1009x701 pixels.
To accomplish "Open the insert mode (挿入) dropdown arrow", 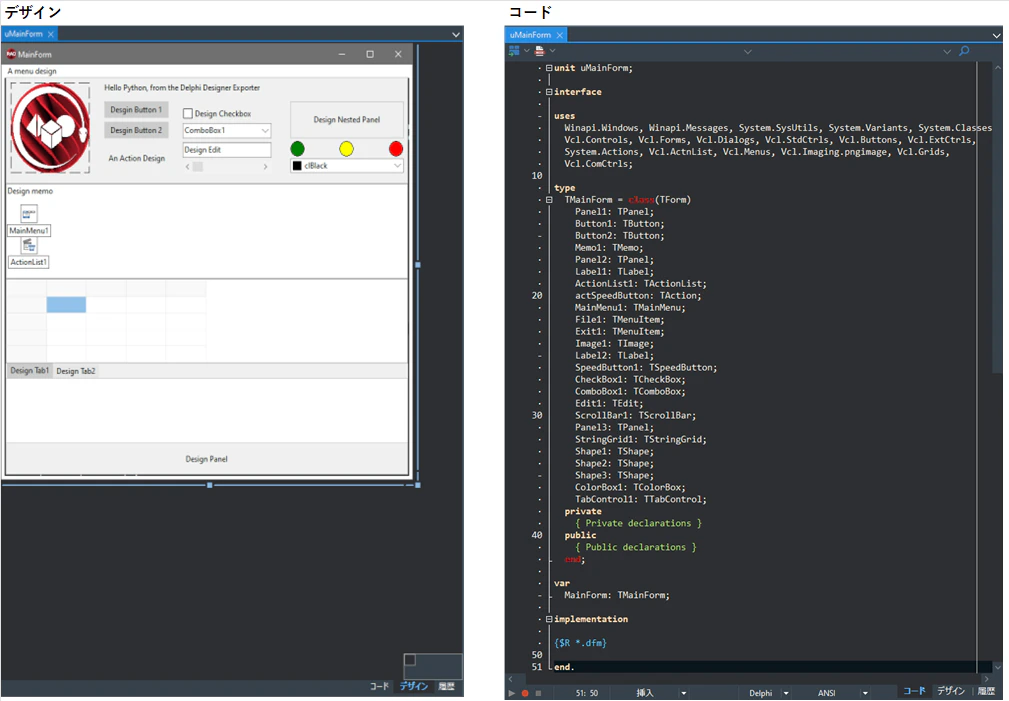I will (x=683, y=693).
